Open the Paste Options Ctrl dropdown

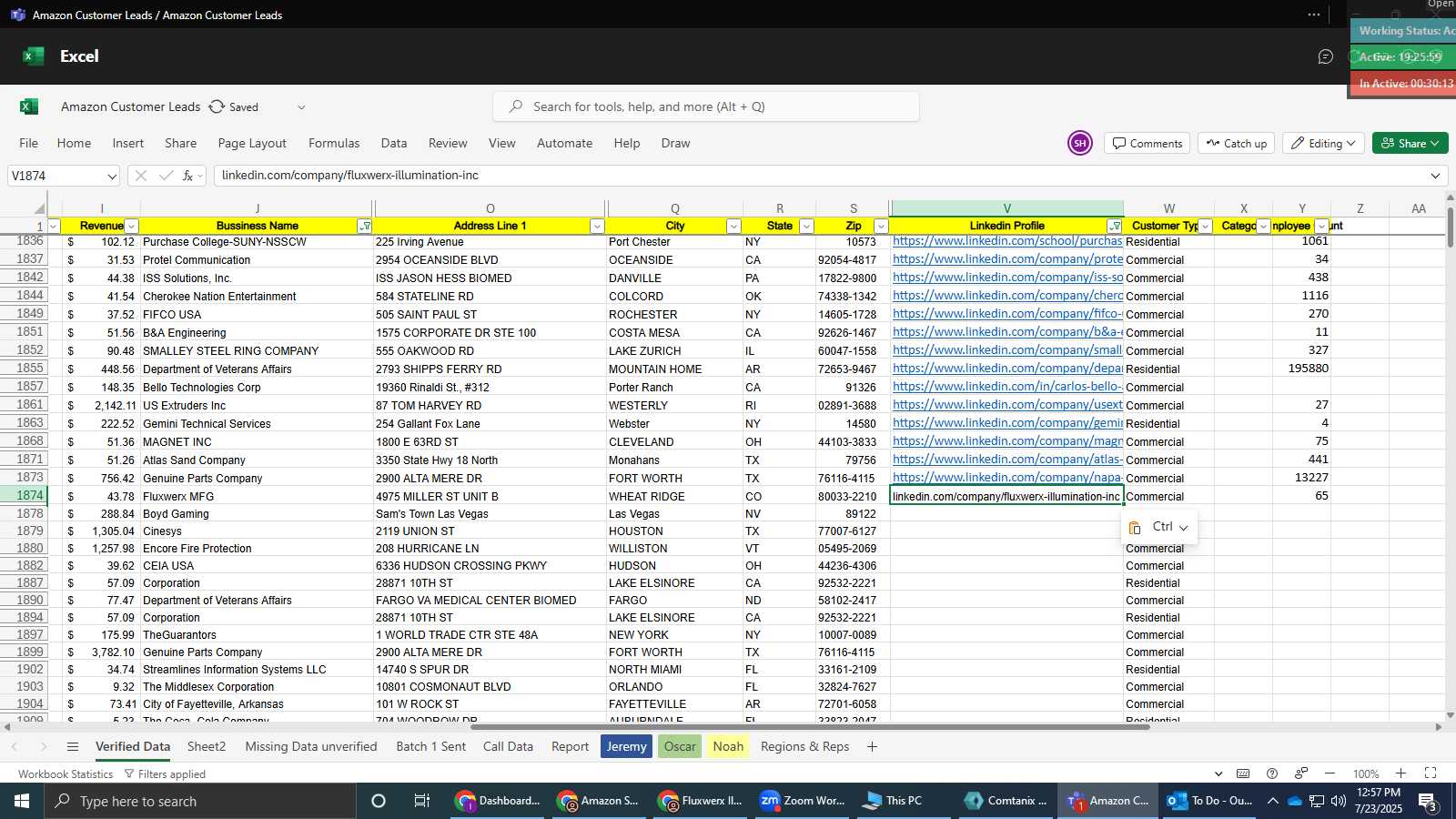click(1159, 527)
